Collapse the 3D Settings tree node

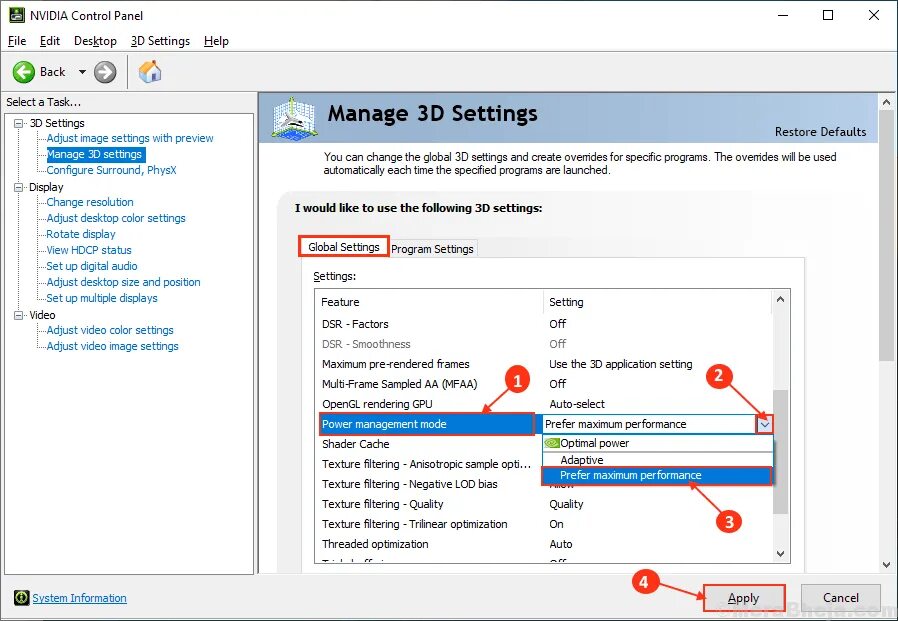coord(19,123)
